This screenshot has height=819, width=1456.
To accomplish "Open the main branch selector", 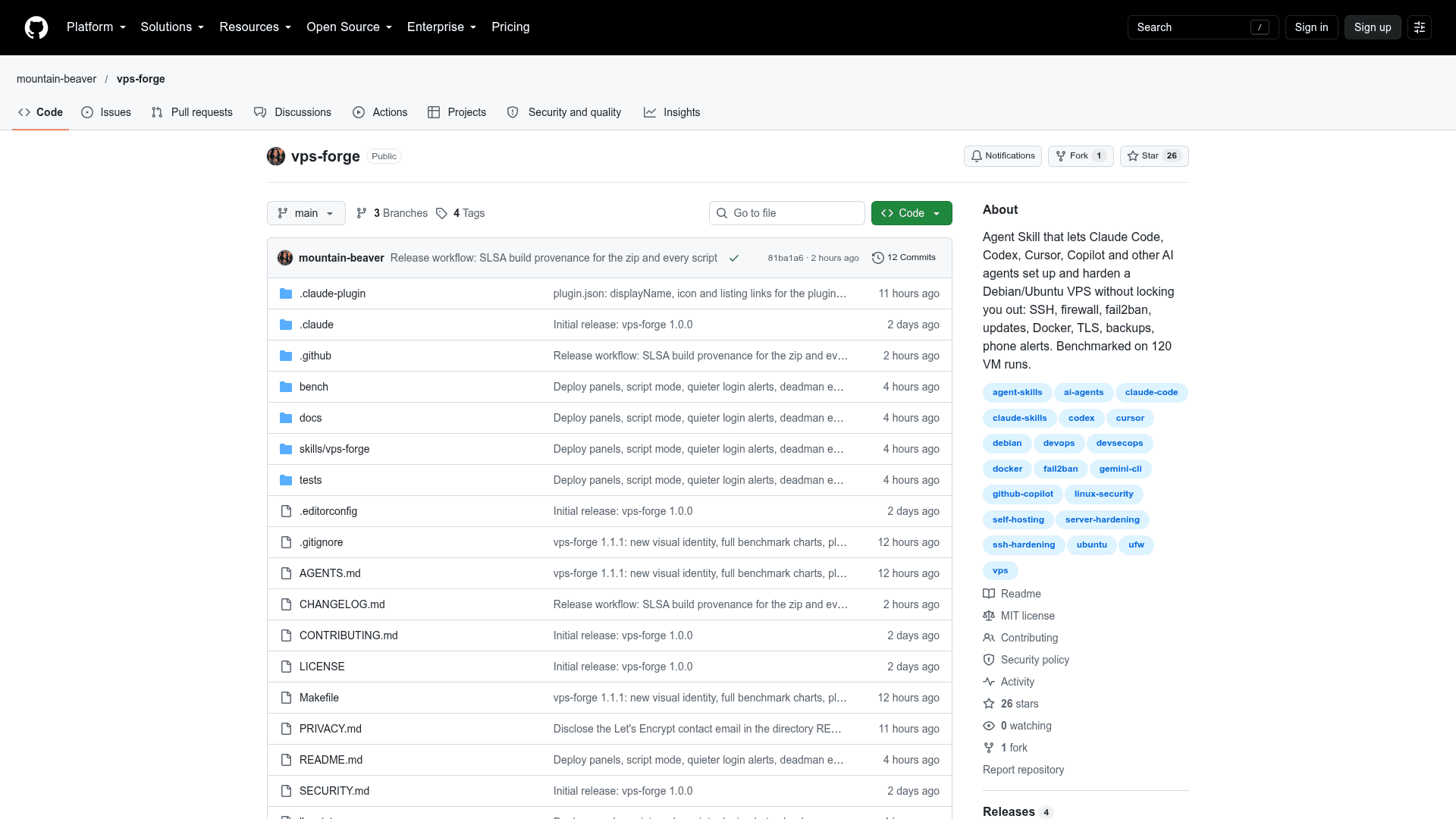I will (x=306, y=213).
